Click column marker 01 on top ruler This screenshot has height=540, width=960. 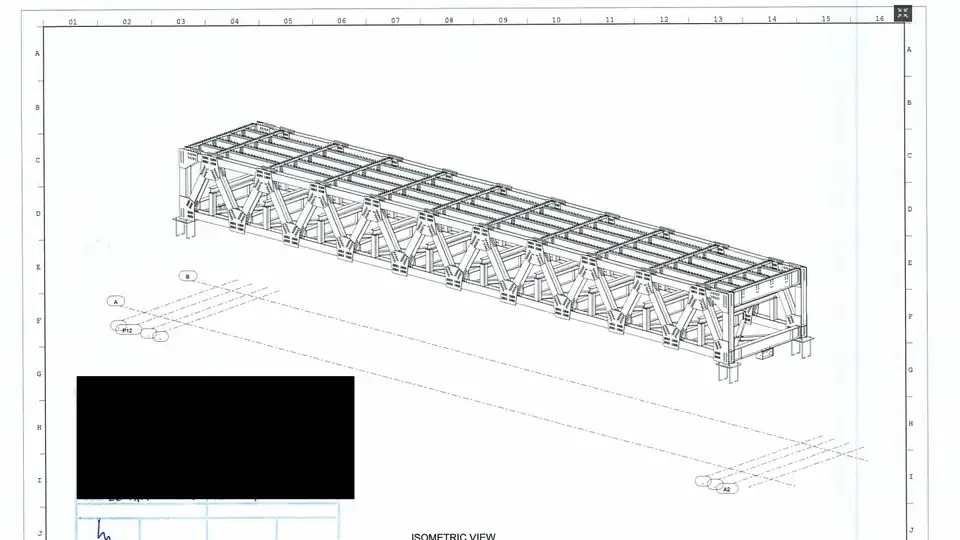(x=73, y=22)
